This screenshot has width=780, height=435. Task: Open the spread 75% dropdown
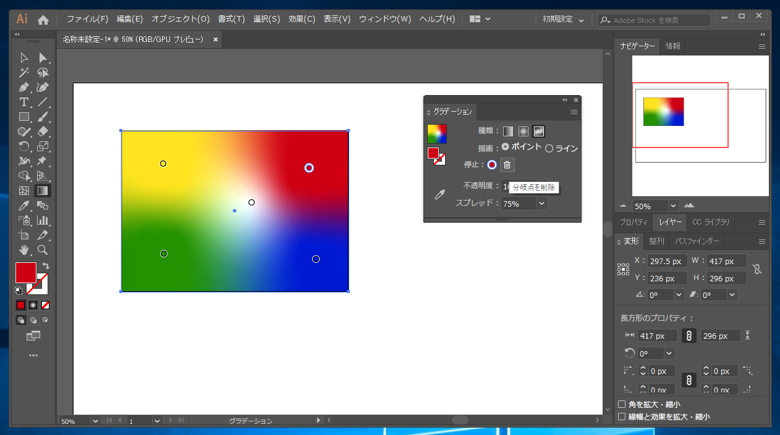coord(542,204)
